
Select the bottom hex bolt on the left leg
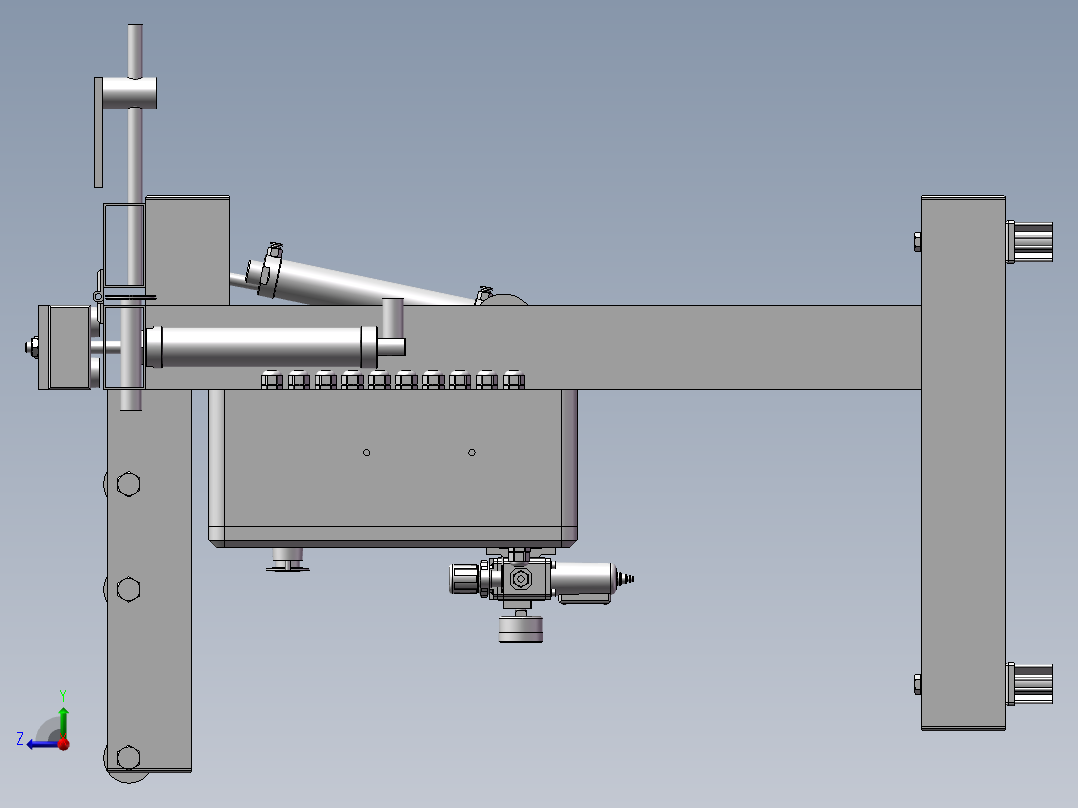[x=129, y=758]
